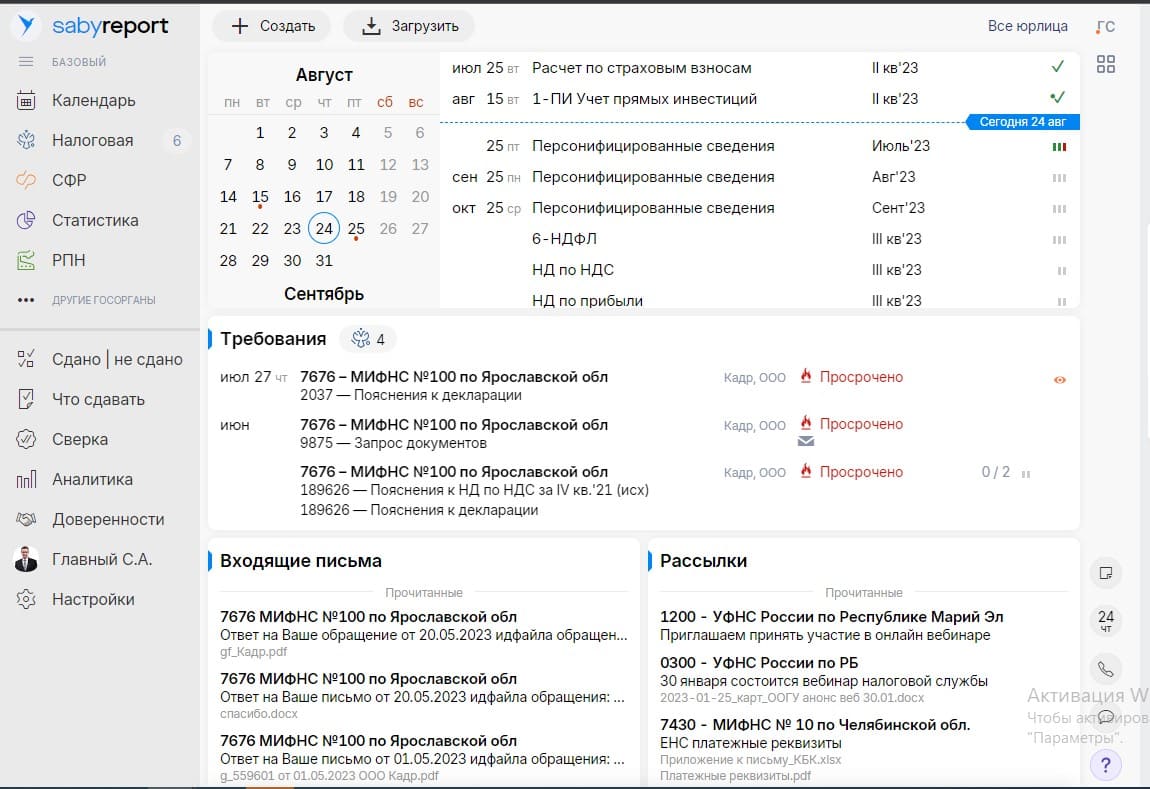
Task: Open Календарь in the sidebar
Action: [93, 100]
